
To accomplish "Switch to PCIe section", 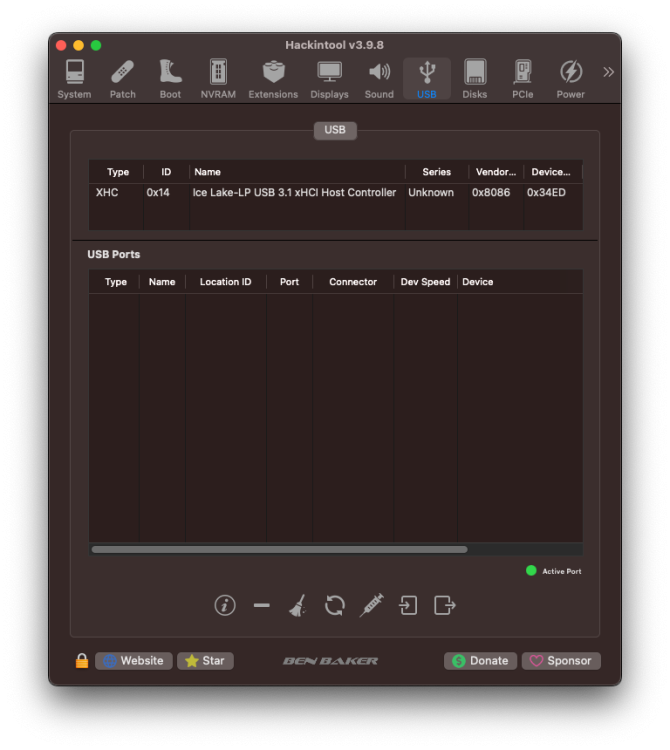I will pos(523,79).
